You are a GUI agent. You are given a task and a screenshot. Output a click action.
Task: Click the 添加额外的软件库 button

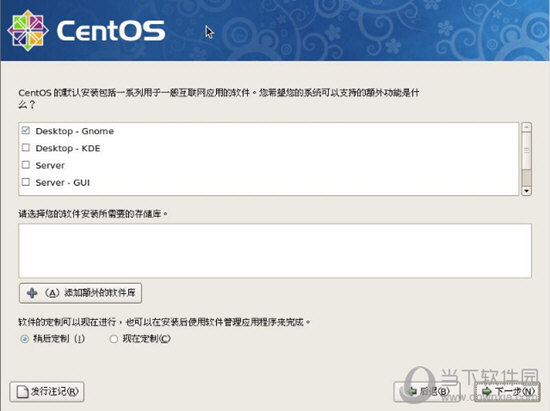[x=80, y=293]
